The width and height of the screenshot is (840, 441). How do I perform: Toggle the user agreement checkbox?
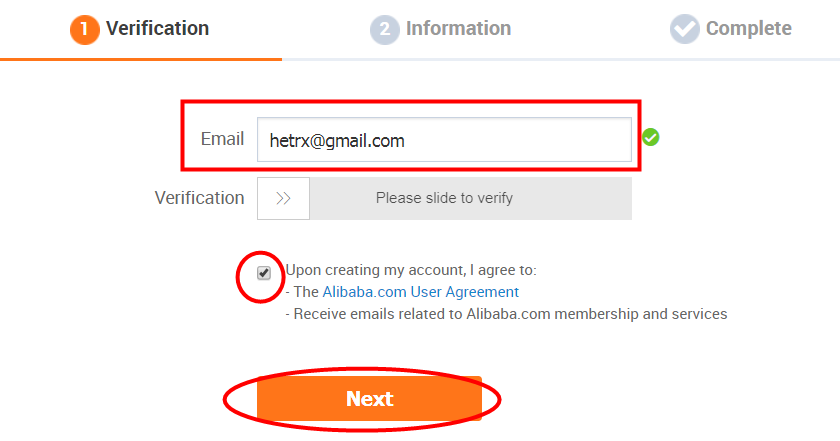coord(264,273)
